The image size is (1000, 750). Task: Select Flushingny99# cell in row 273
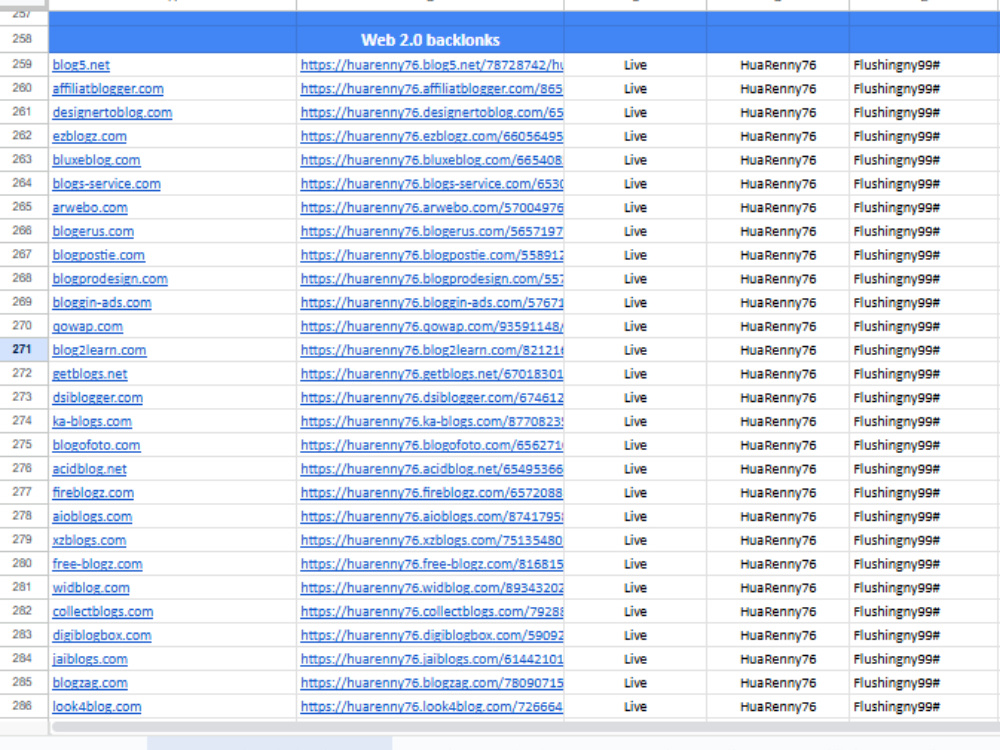click(925, 397)
